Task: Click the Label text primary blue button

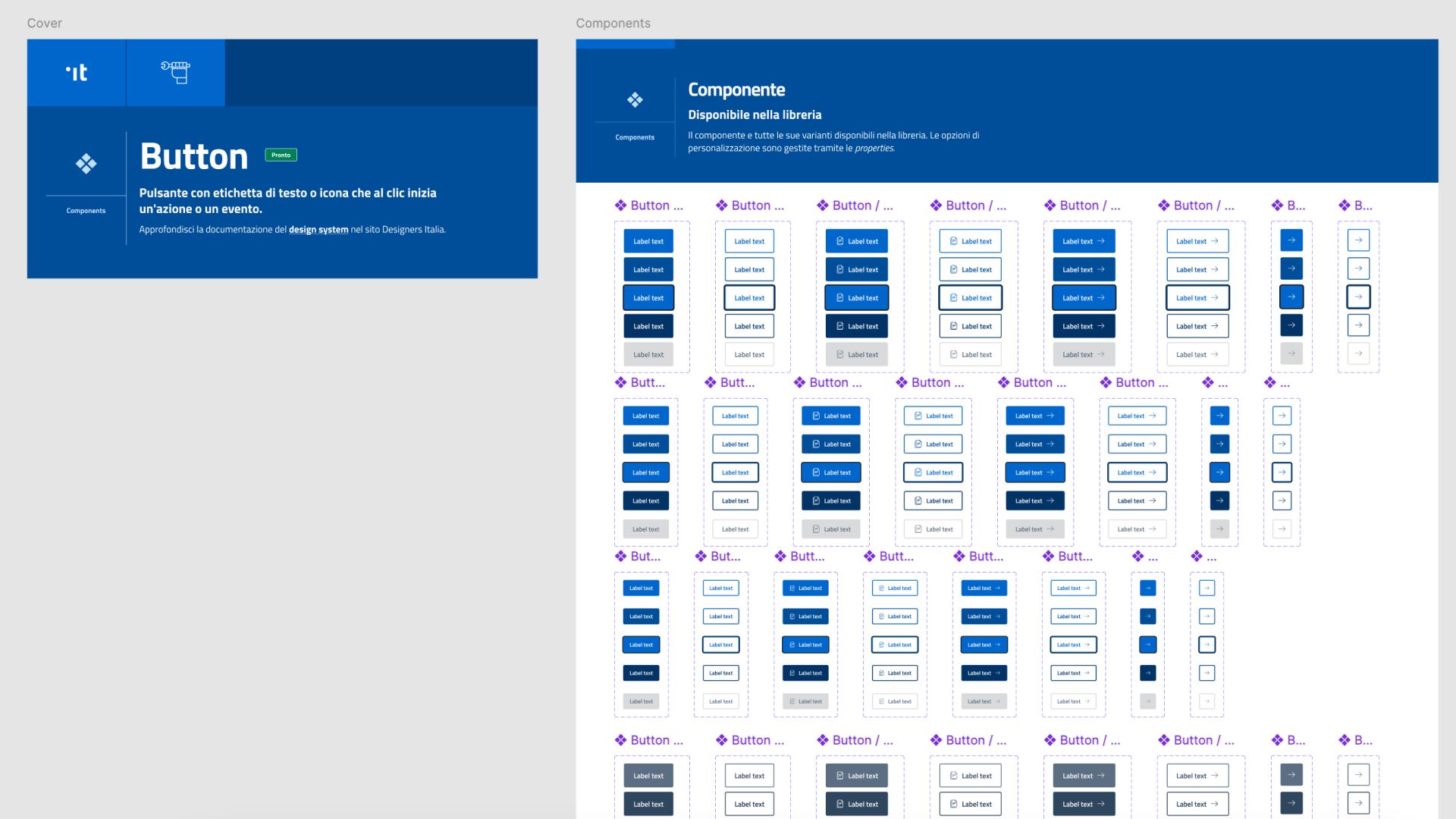Action: (x=650, y=241)
